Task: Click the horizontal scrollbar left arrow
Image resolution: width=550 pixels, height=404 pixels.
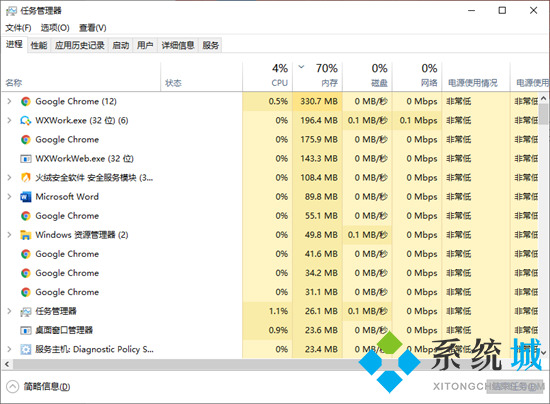Action: [x=7, y=364]
